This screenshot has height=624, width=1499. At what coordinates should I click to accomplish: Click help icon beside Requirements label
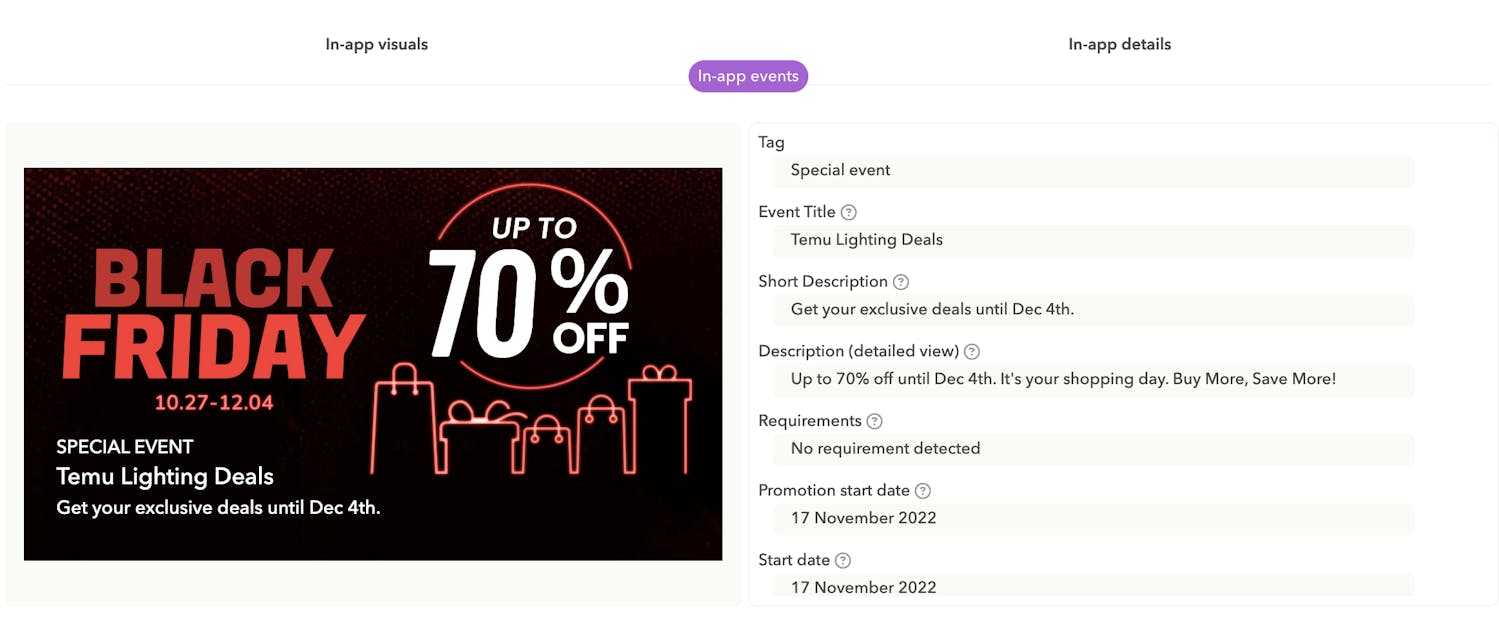pos(875,421)
